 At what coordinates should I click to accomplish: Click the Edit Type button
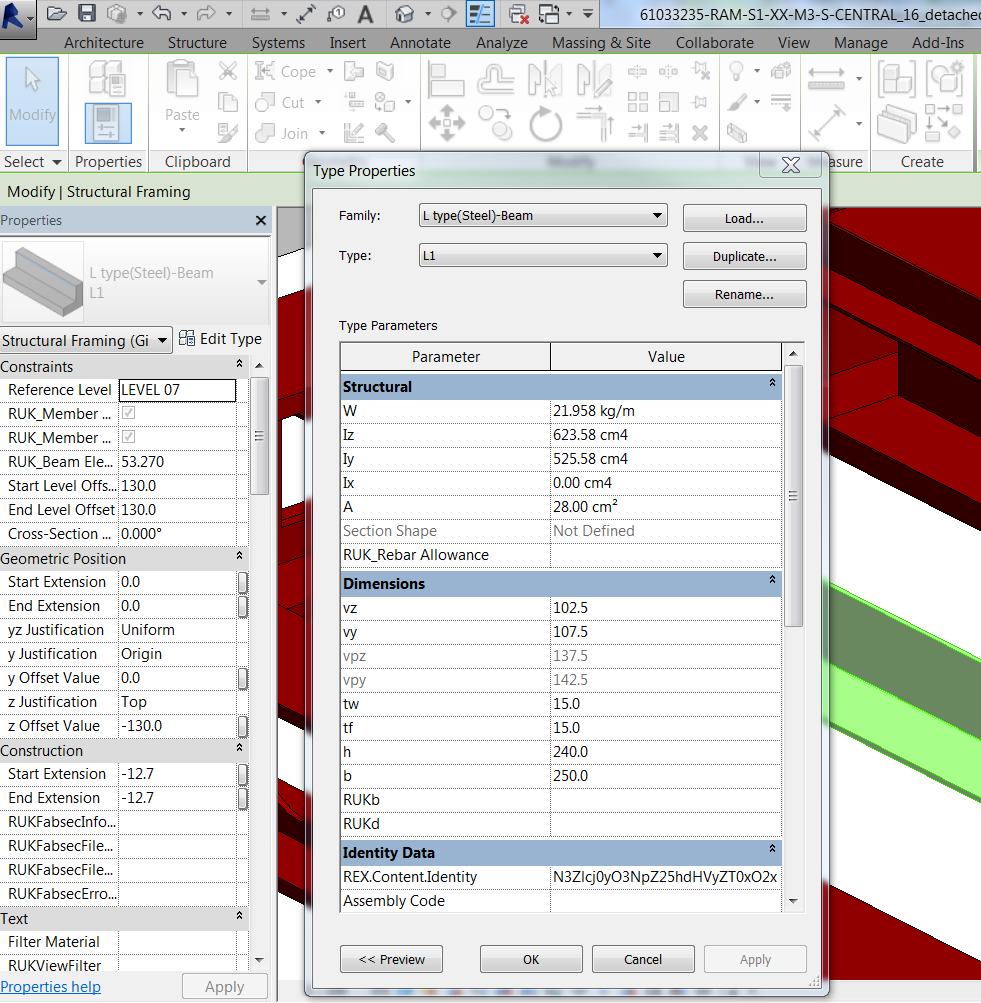pos(220,339)
